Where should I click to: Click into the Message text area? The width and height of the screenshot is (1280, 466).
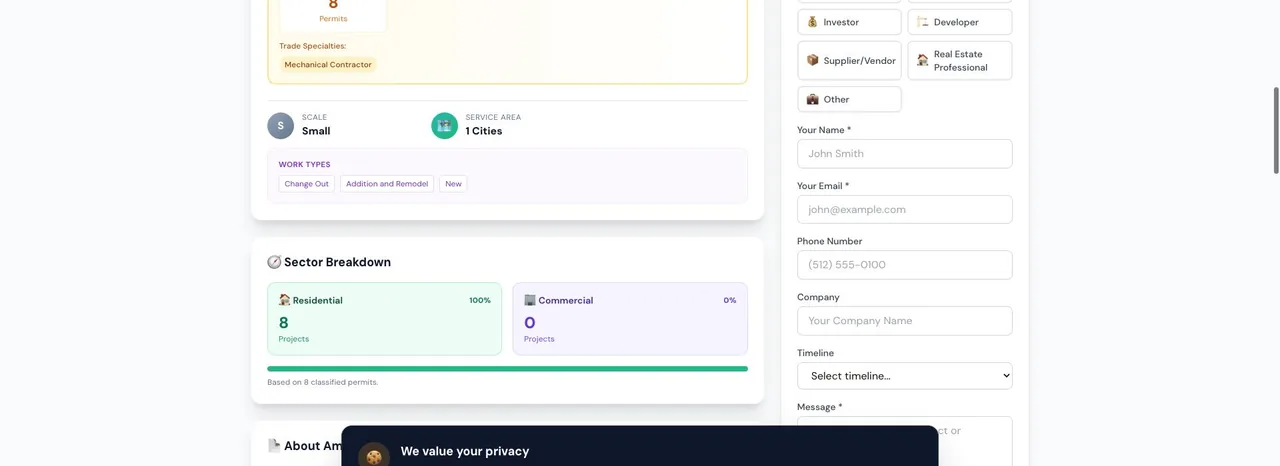[904, 441]
